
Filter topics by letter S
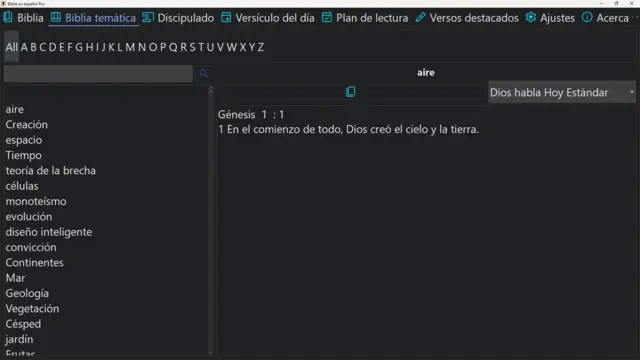[x=193, y=47]
